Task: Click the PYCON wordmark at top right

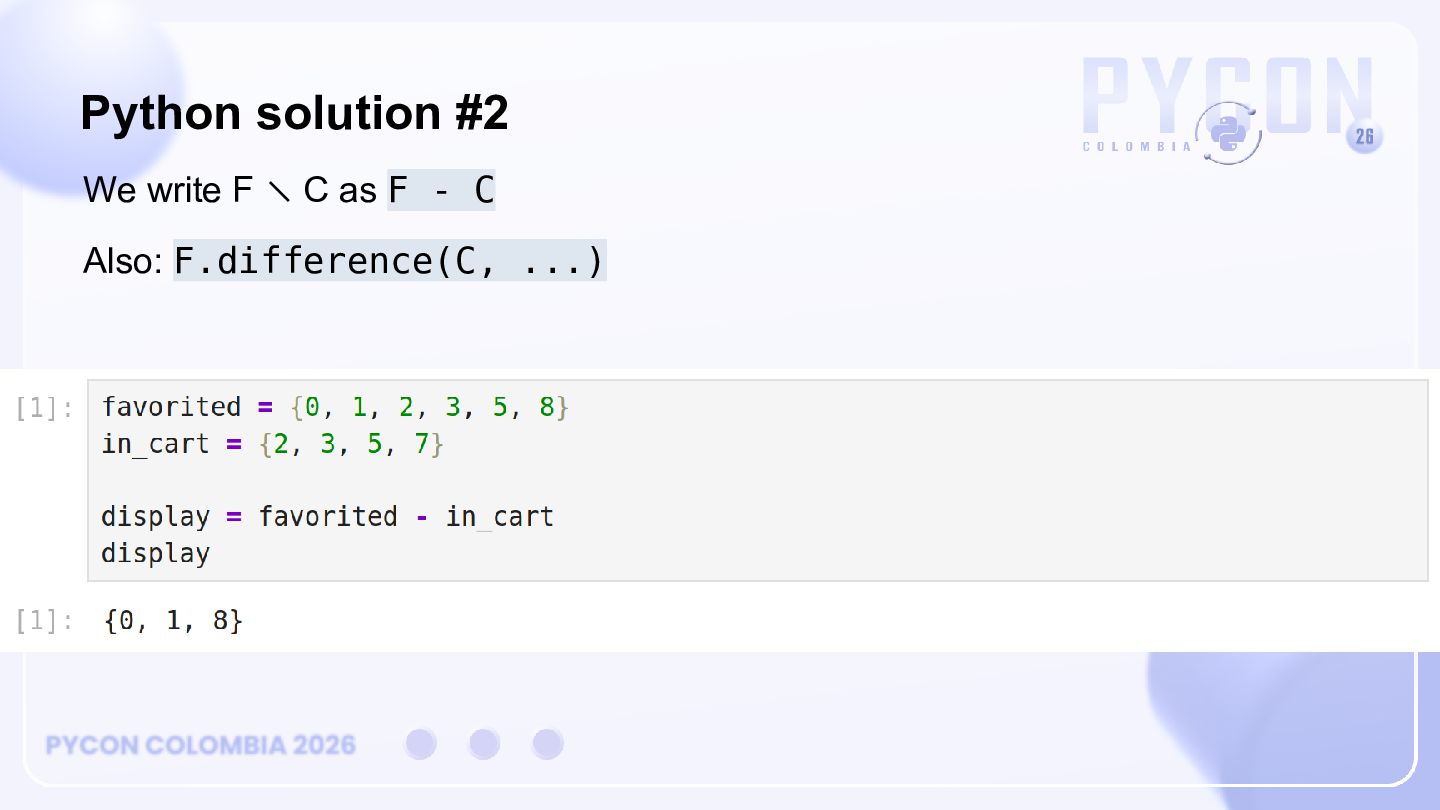Action: [1227, 96]
